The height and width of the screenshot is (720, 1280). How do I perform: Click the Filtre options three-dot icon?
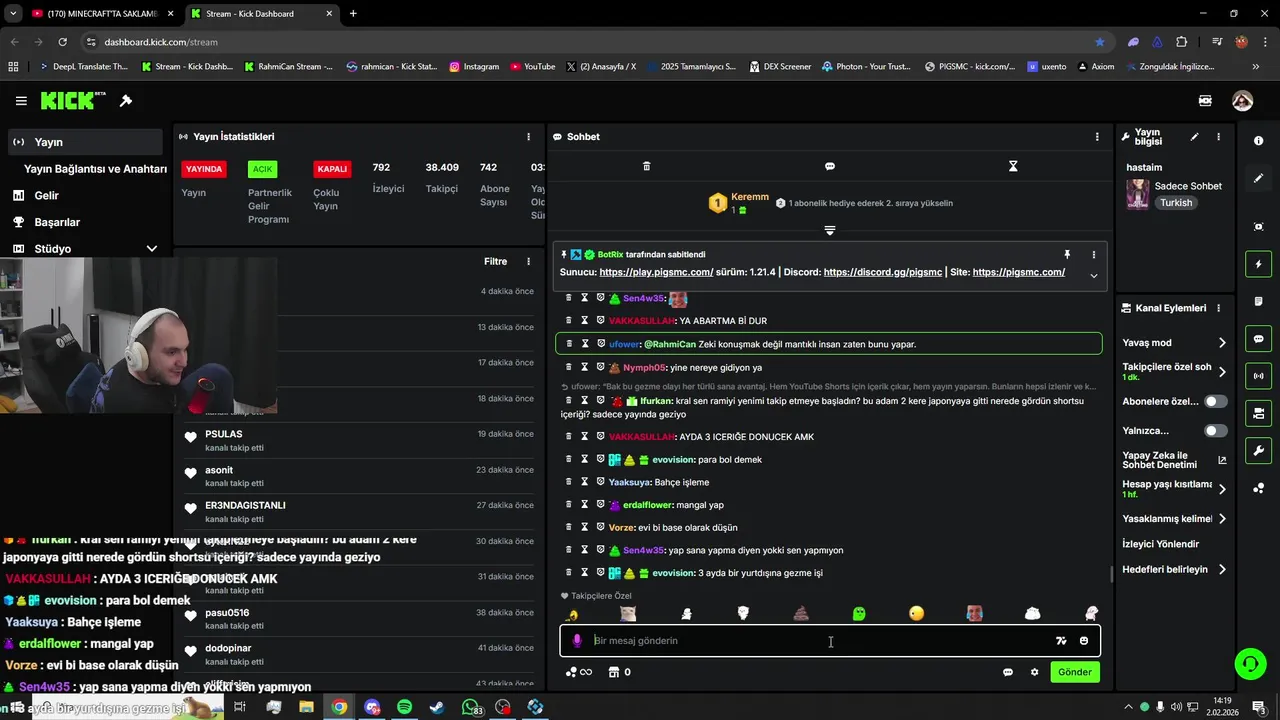coord(529,262)
